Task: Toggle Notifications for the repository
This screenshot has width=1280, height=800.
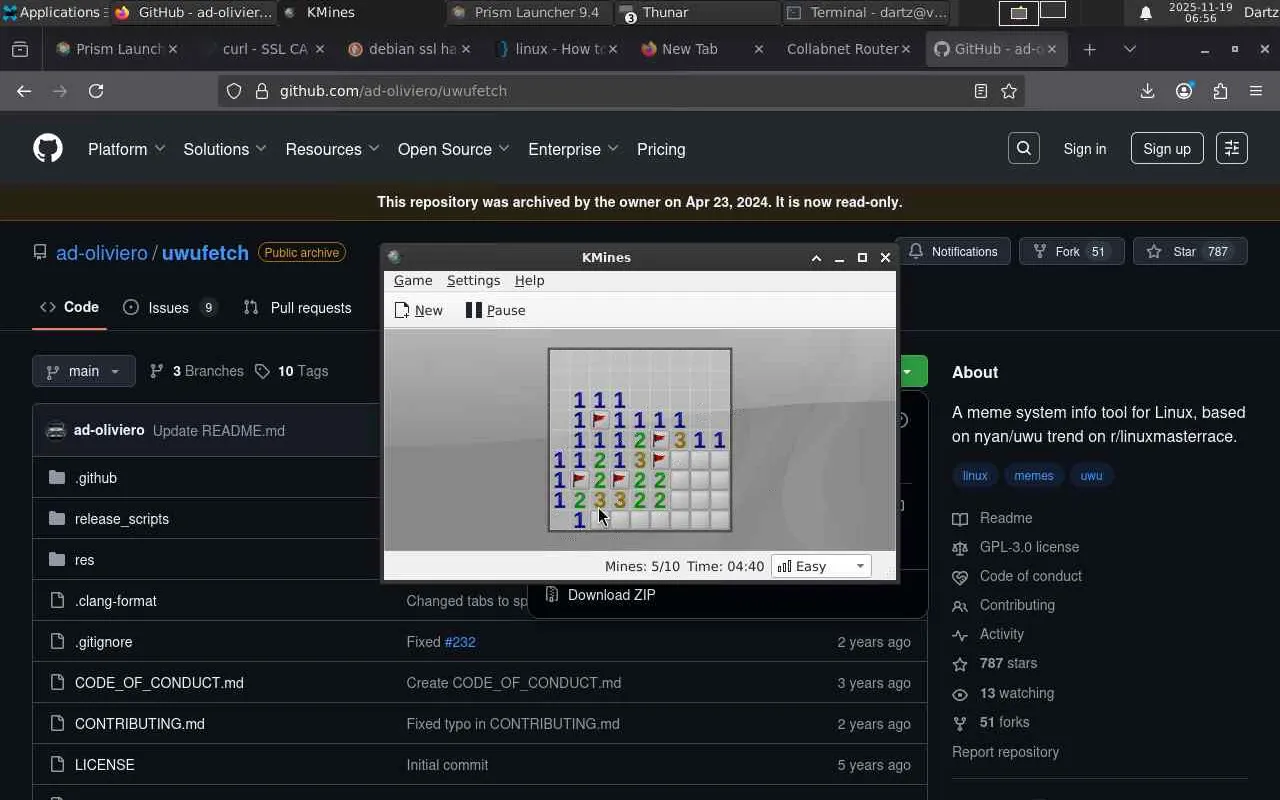Action: click(953, 252)
